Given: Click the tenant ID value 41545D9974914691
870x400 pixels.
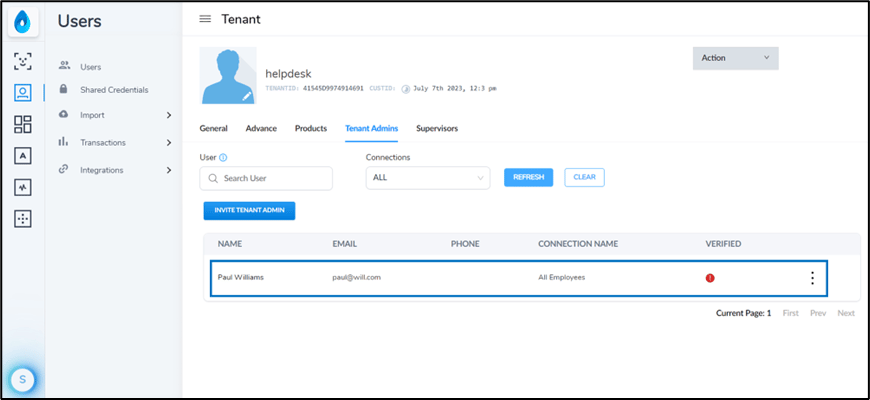Looking at the screenshot, I should click(333, 89).
